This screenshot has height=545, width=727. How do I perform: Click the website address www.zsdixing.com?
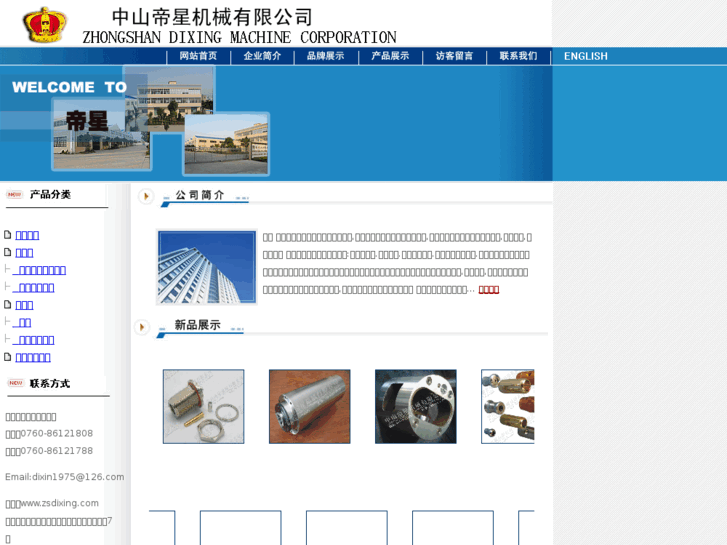pyautogui.click(x=59, y=503)
